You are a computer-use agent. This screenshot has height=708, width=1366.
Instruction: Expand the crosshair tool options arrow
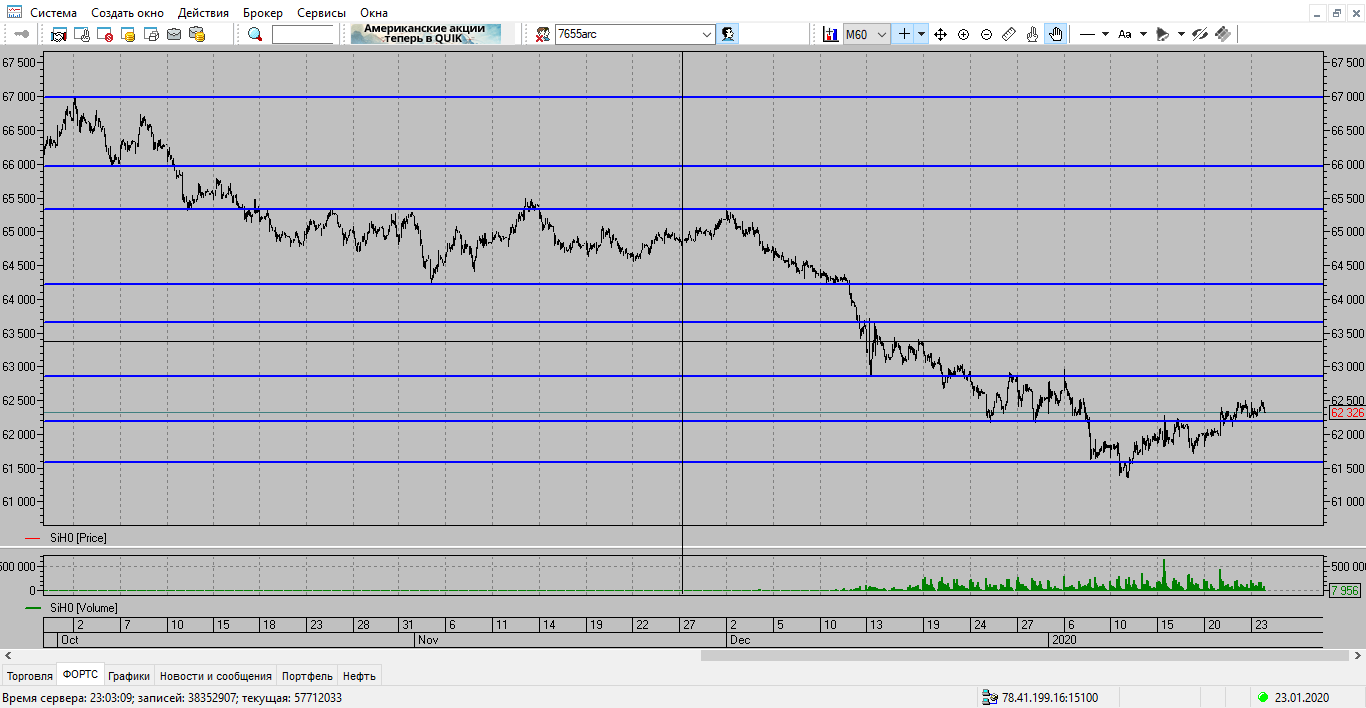[921, 34]
